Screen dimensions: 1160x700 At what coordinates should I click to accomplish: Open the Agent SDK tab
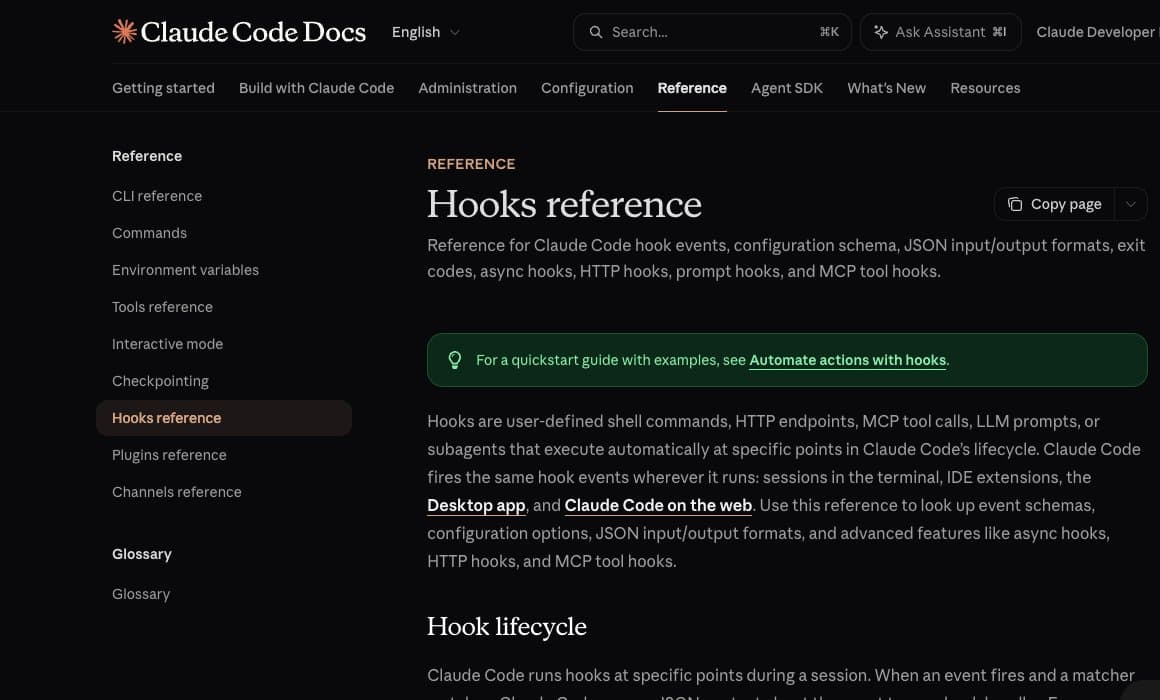coord(787,88)
